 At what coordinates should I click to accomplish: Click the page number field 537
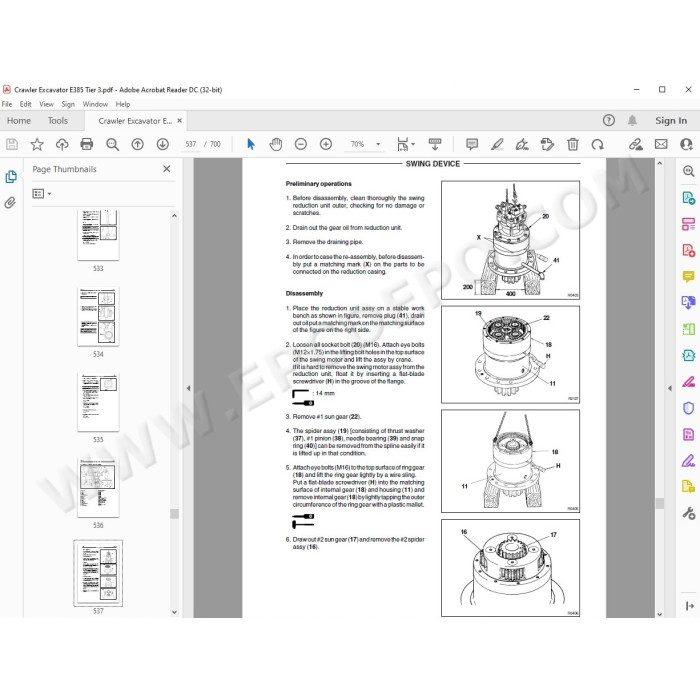[x=191, y=144]
